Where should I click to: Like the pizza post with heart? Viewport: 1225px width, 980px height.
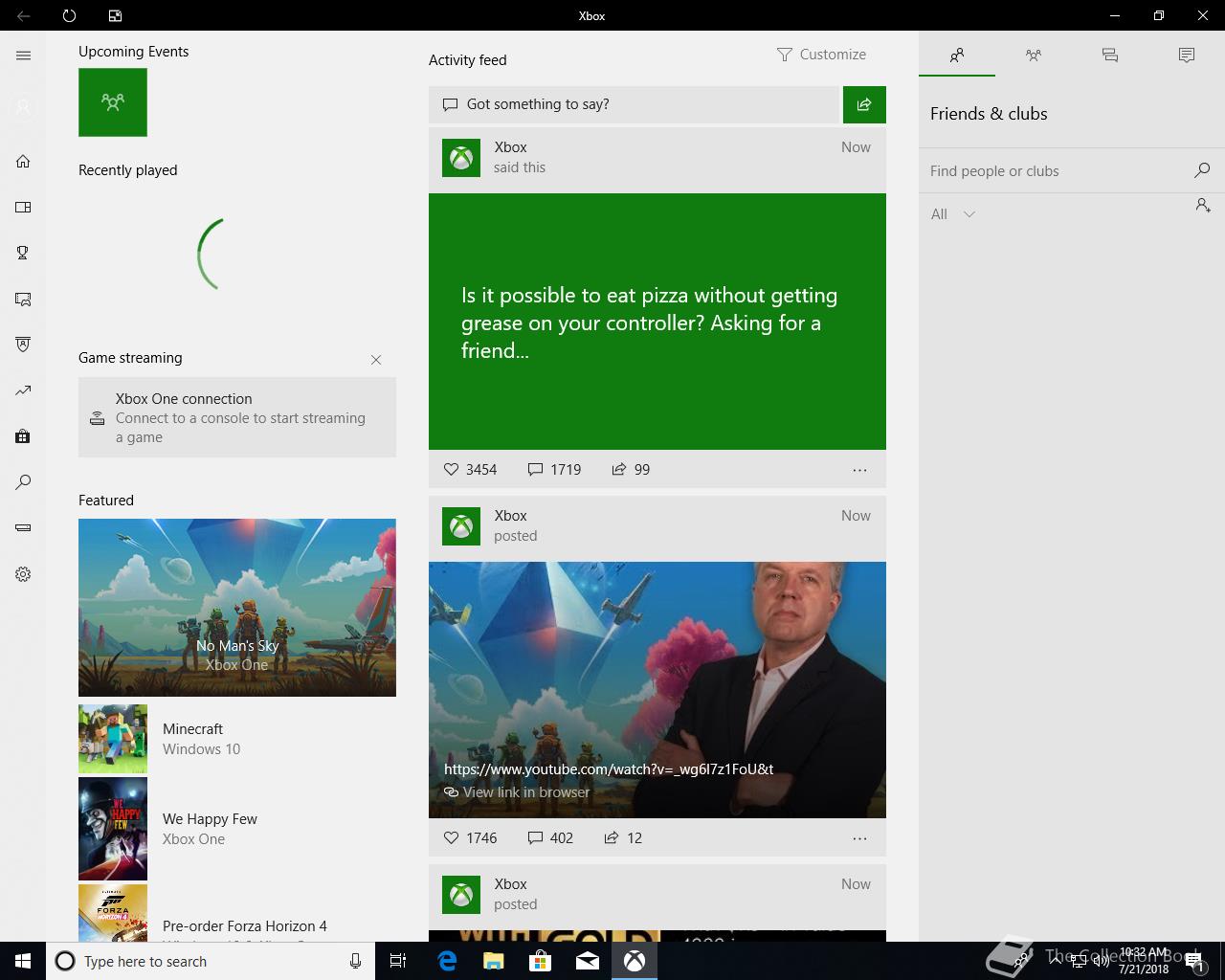(452, 469)
